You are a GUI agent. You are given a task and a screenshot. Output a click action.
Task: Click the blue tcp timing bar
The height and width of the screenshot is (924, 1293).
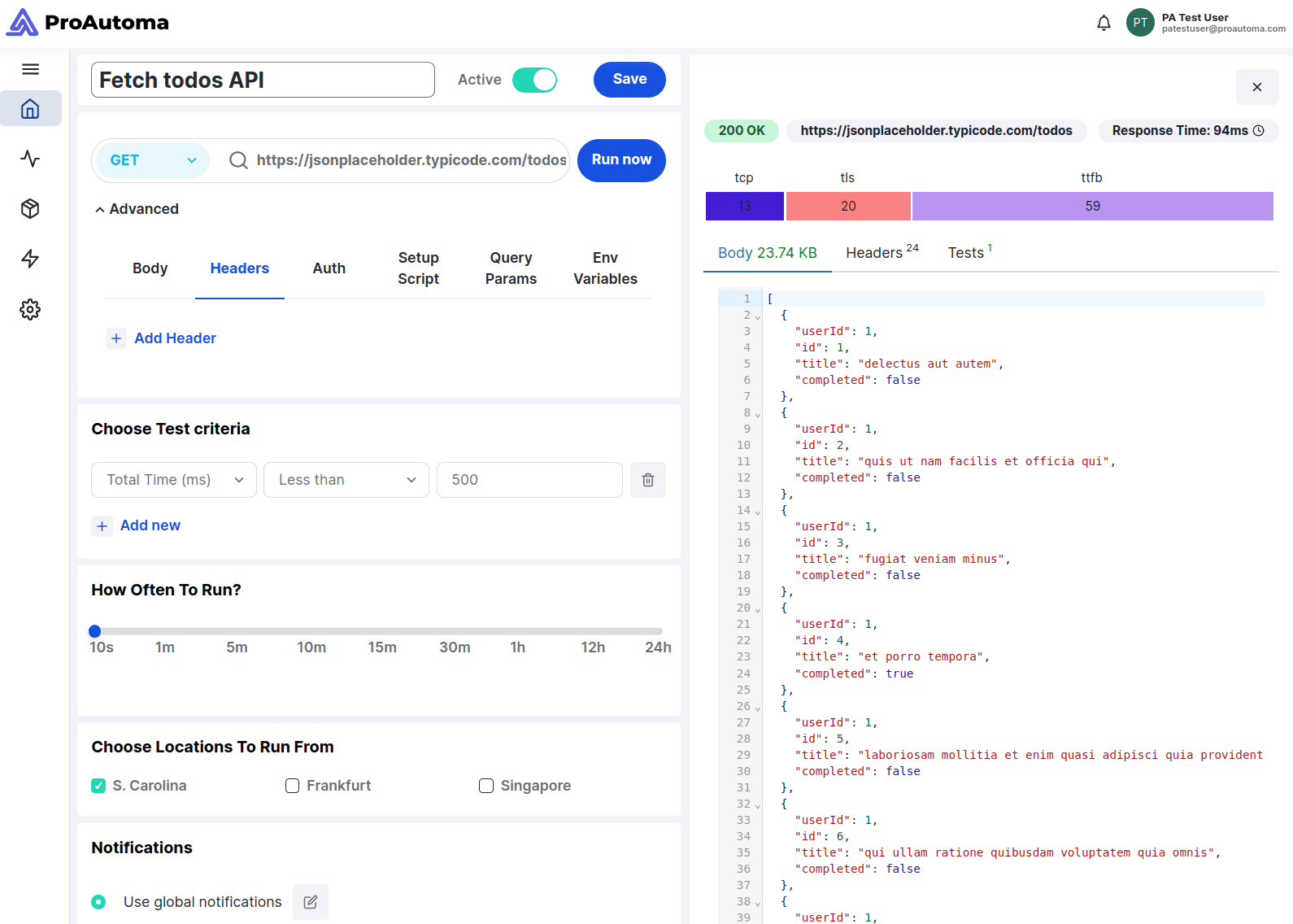click(x=744, y=207)
